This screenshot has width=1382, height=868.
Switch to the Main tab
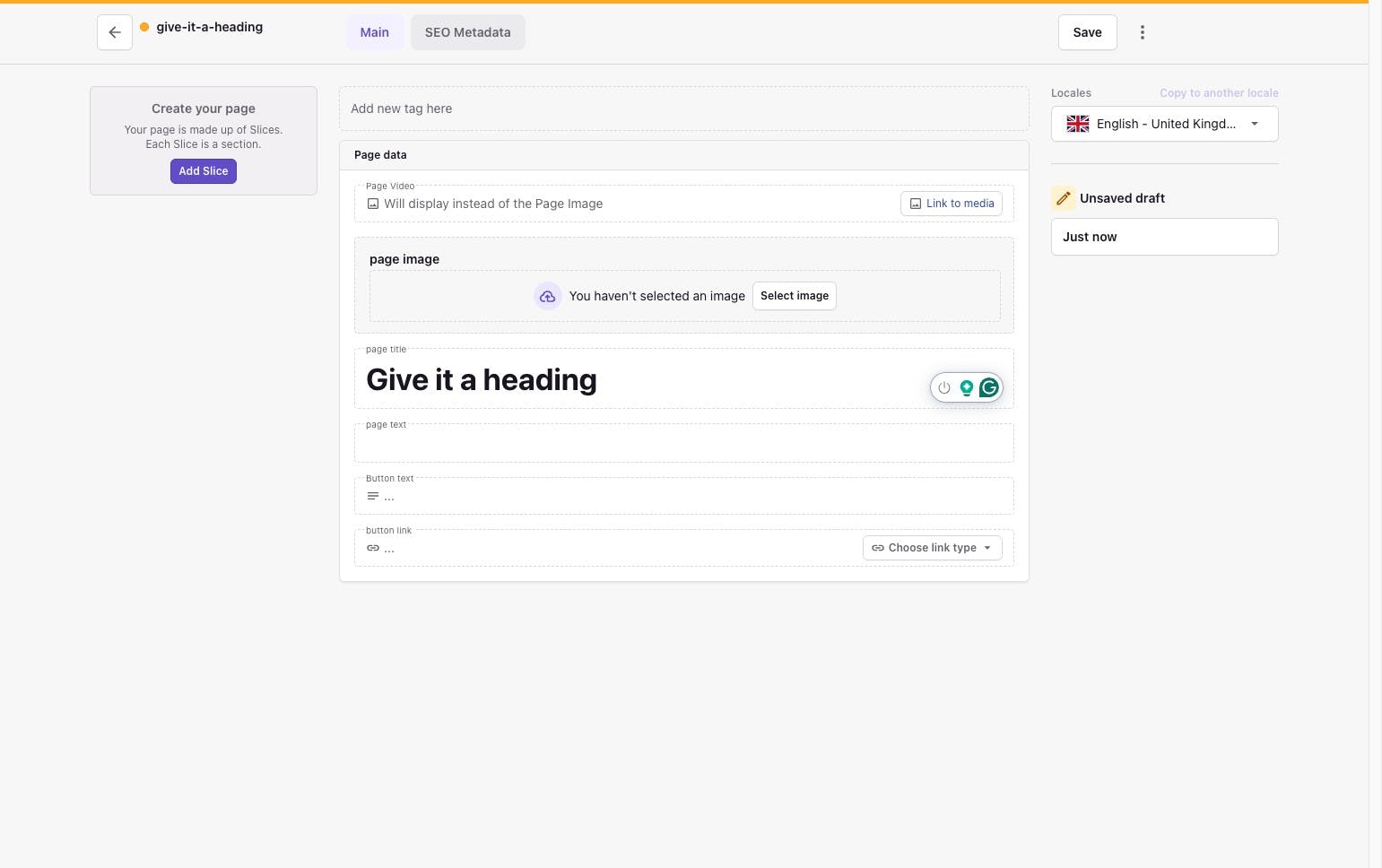click(374, 33)
